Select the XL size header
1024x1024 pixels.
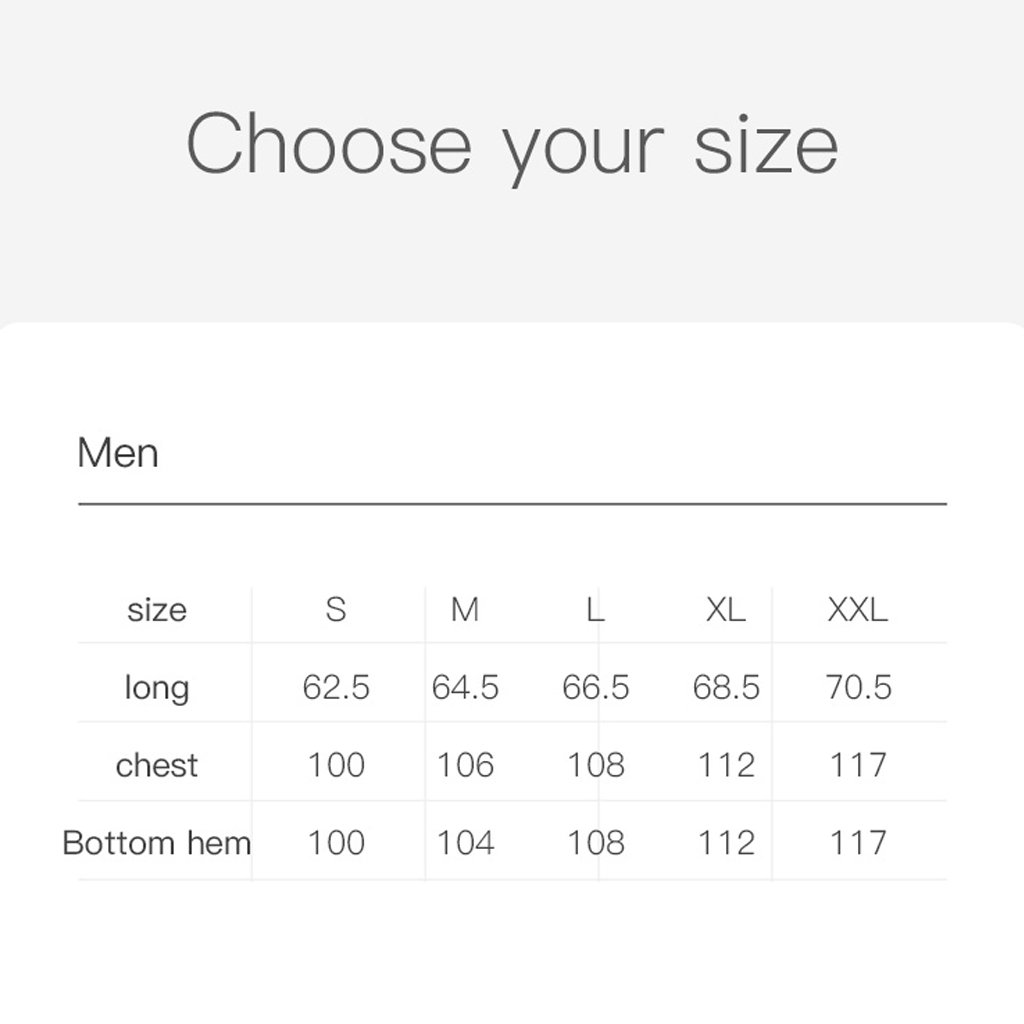tap(725, 609)
